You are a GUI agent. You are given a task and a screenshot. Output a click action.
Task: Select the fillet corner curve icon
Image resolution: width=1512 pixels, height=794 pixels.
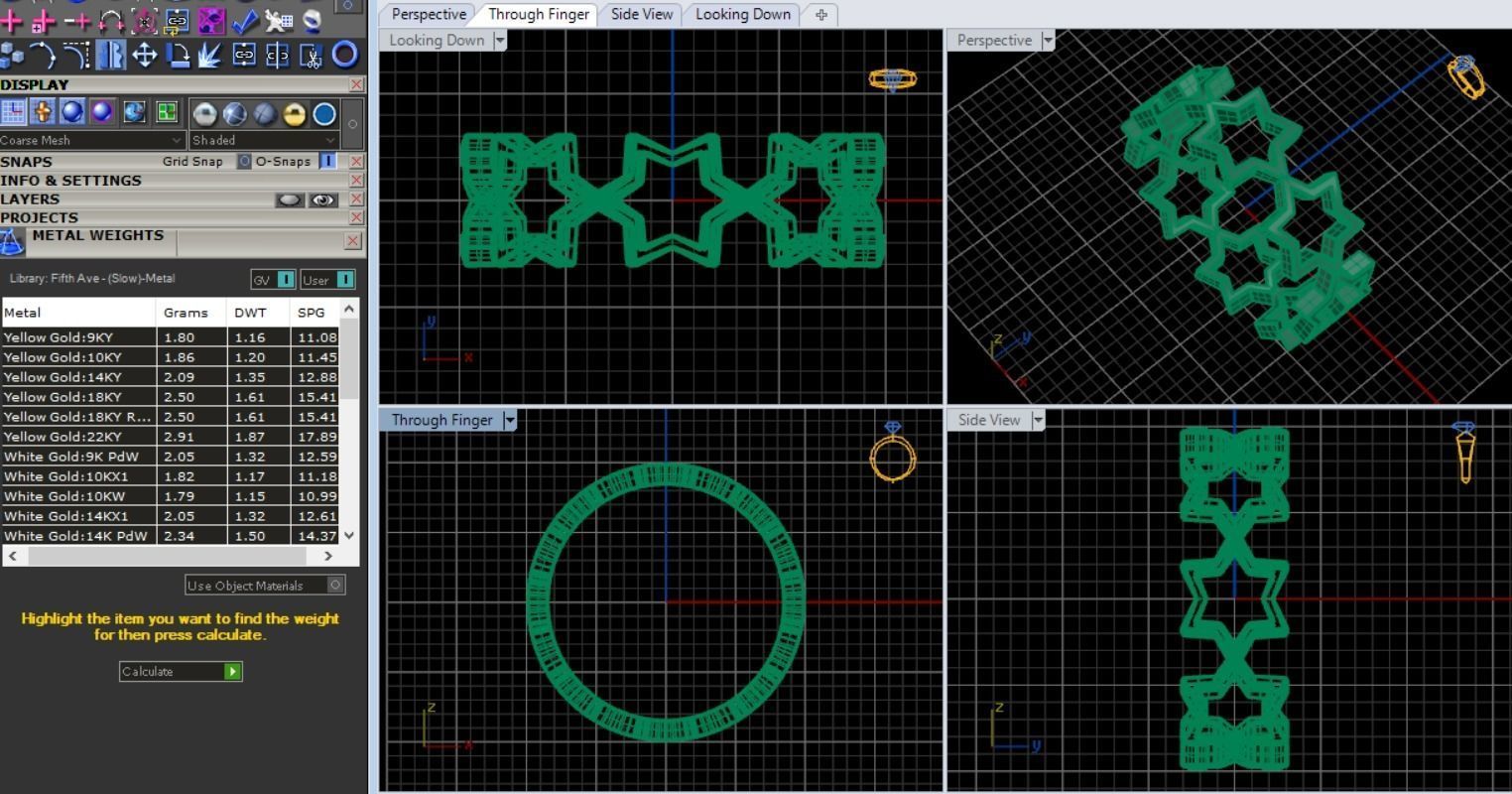coord(77,55)
